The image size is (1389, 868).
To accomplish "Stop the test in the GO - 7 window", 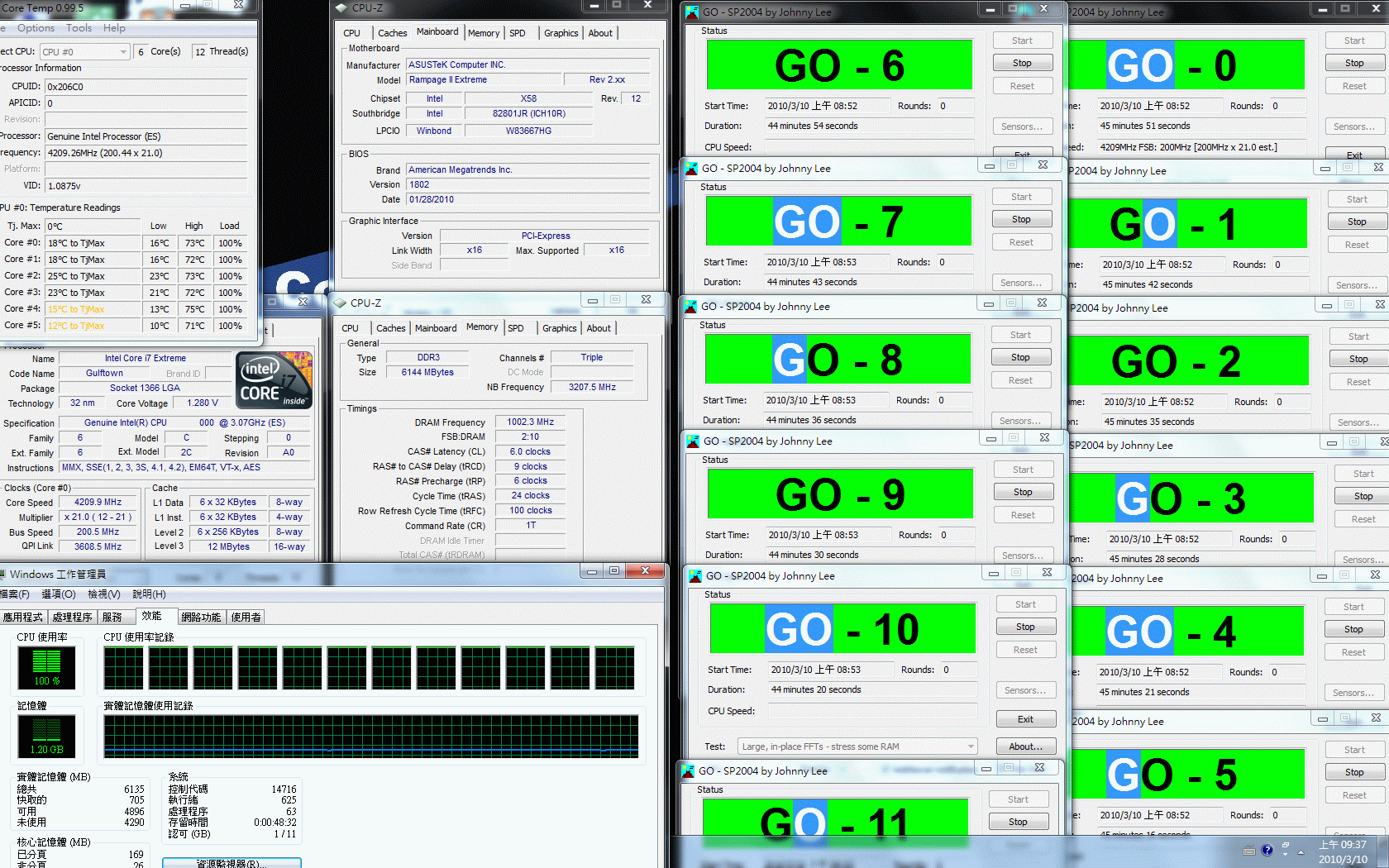I will pos(1021,220).
